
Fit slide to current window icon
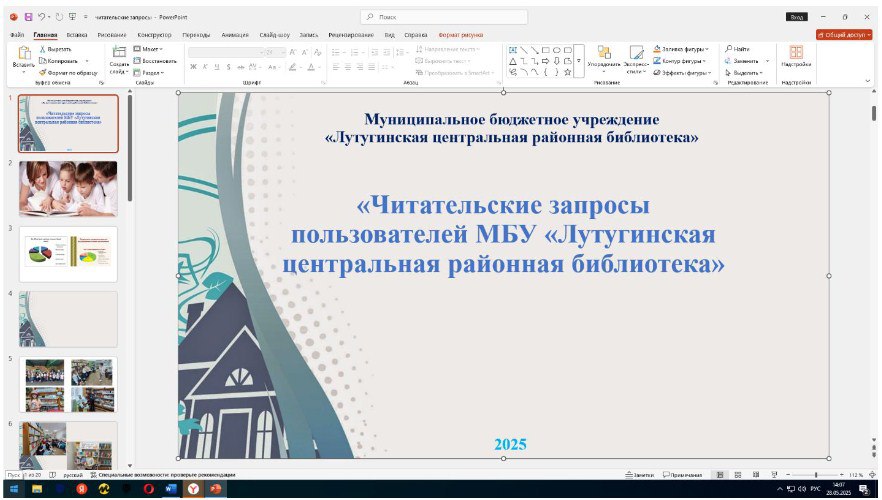pyautogui.click(x=872, y=475)
